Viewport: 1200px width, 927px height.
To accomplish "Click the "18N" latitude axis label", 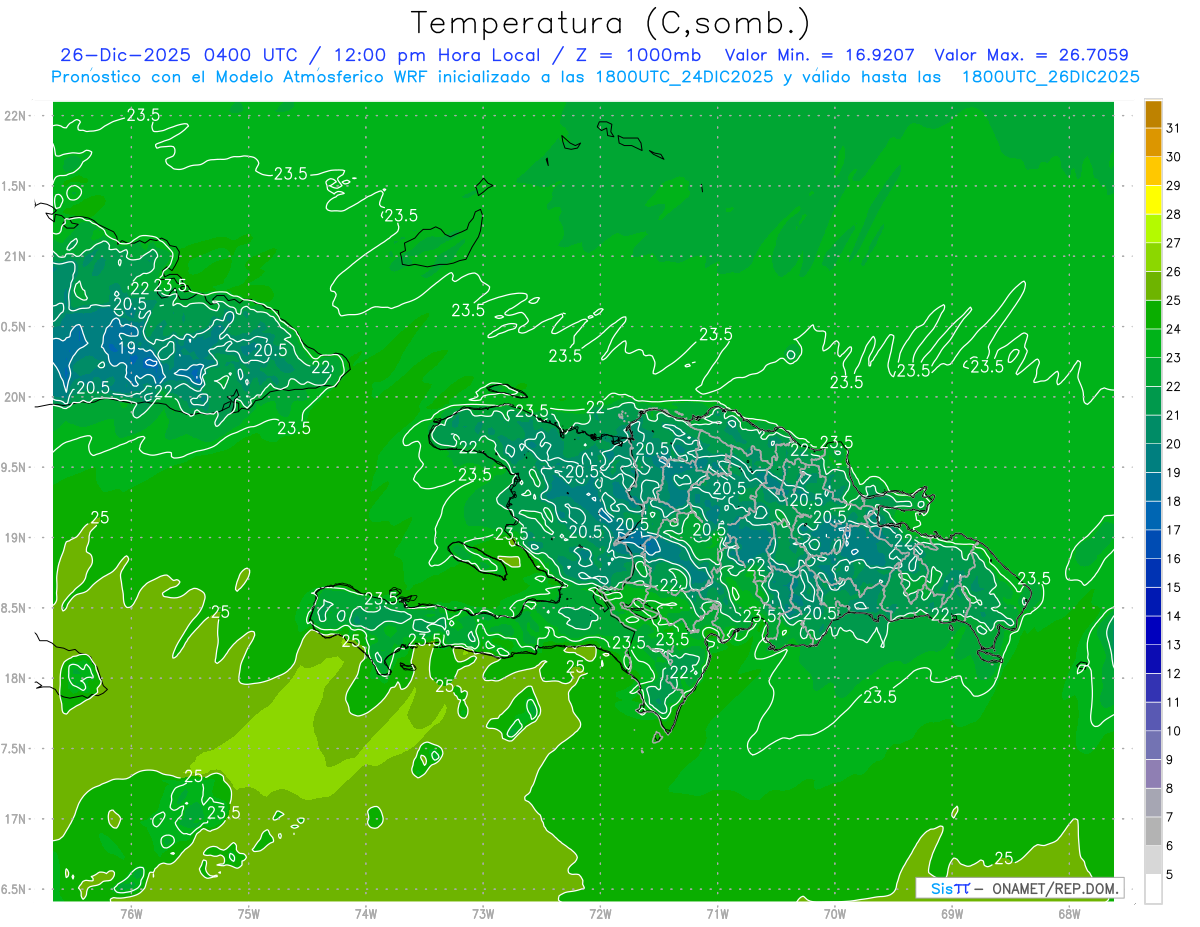I will tap(16, 678).
